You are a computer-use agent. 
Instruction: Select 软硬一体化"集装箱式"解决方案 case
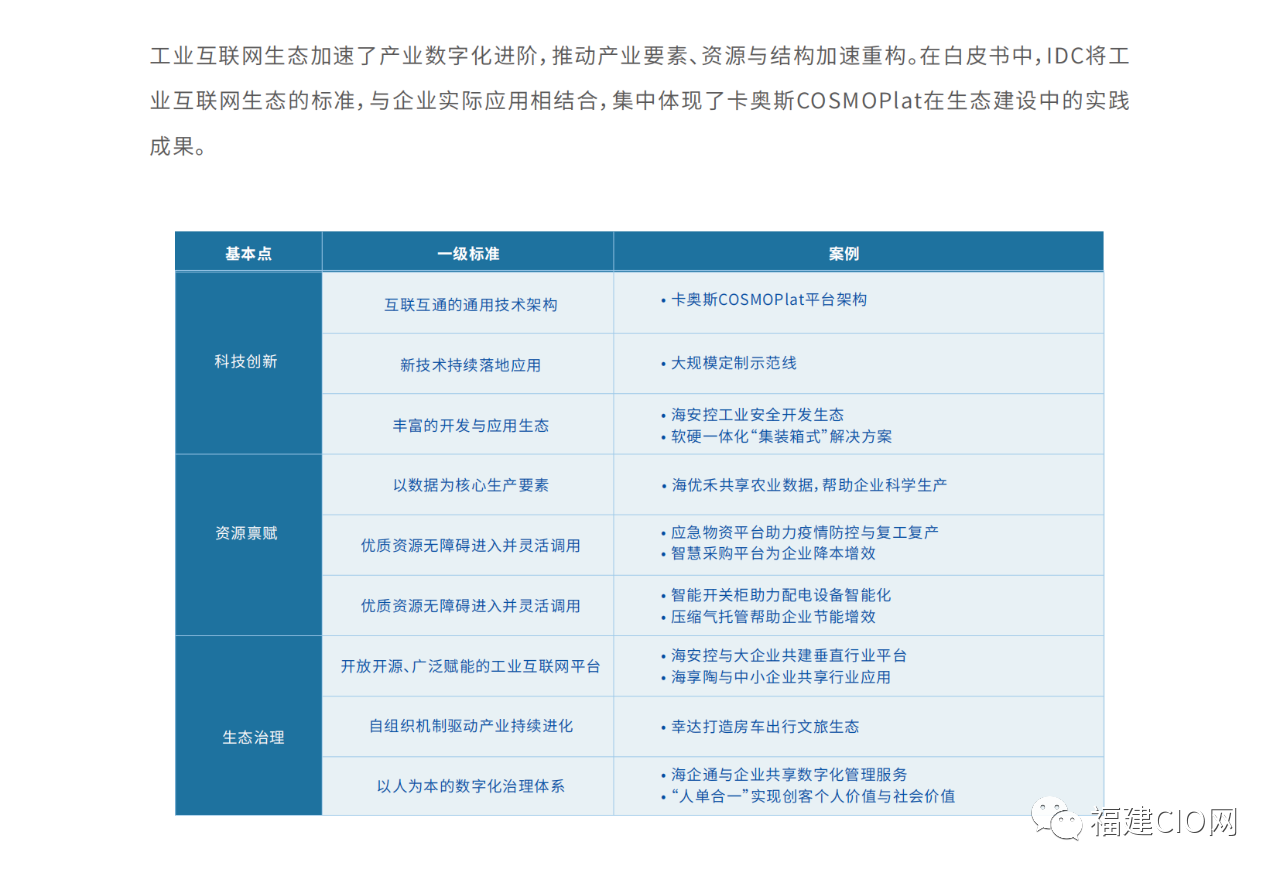click(776, 436)
